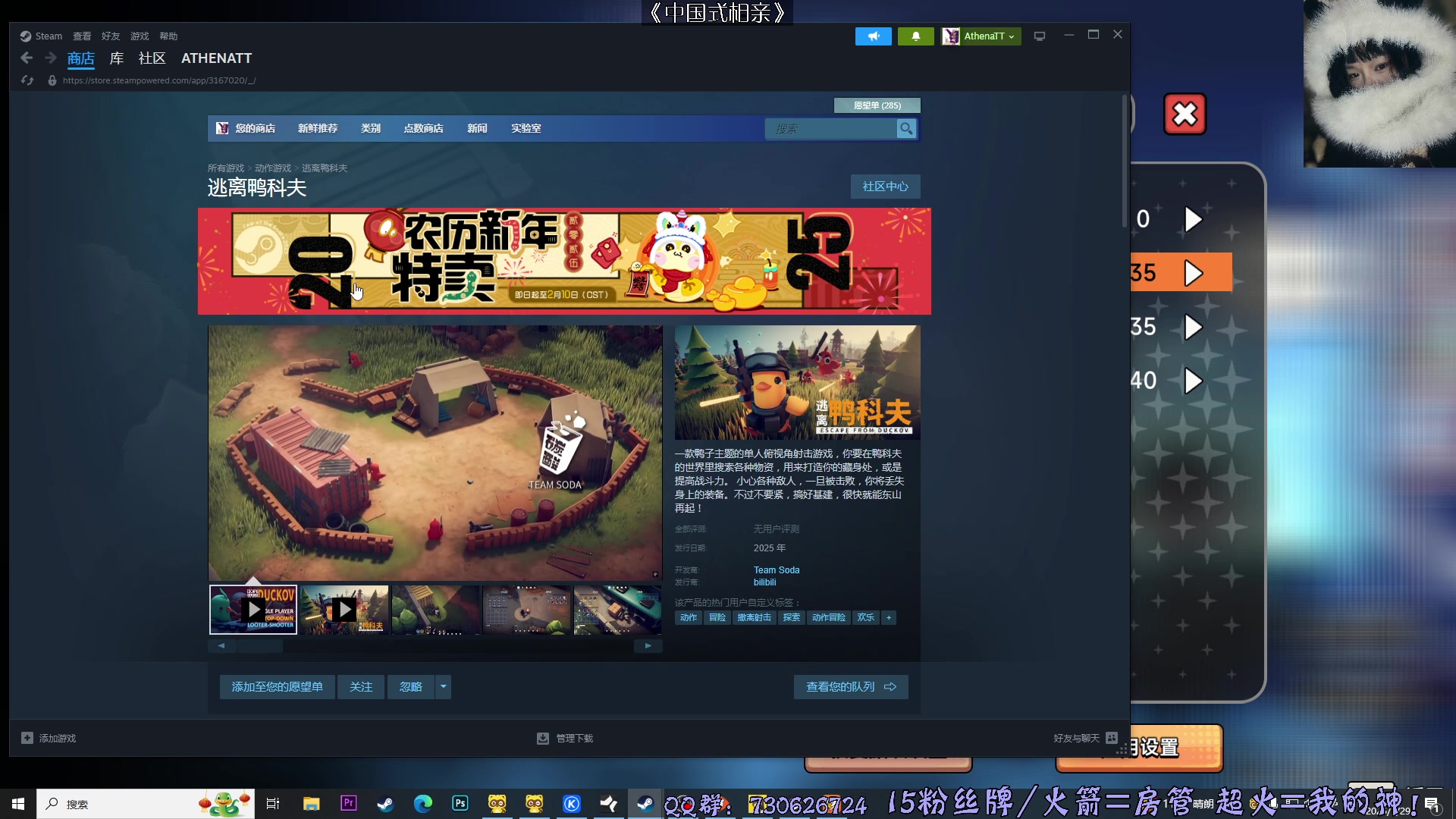Viewport: 1456px width, 819px height.
Task: Open publisher bilibili link
Action: tap(764, 582)
